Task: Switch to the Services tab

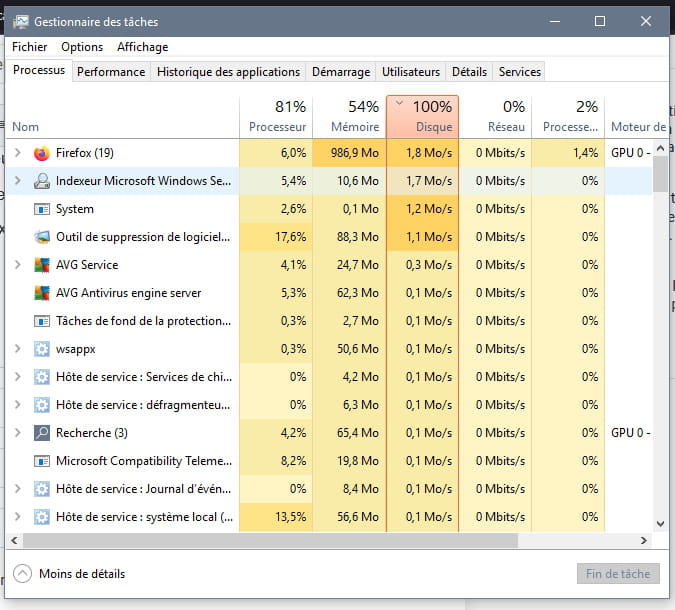Action: coord(520,72)
